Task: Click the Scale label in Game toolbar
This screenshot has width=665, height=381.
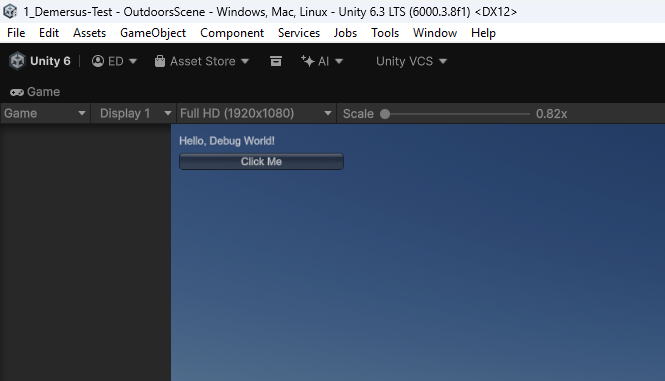Action: tap(358, 114)
